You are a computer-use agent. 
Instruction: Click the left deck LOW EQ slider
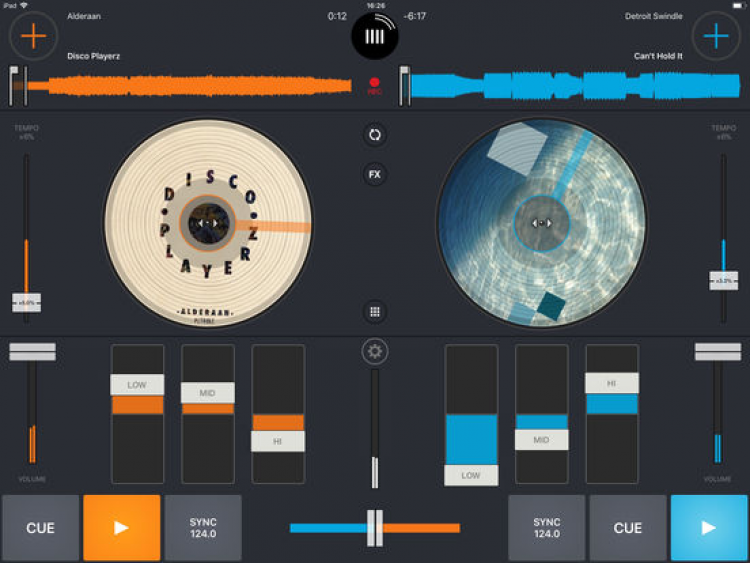click(x=137, y=385)
